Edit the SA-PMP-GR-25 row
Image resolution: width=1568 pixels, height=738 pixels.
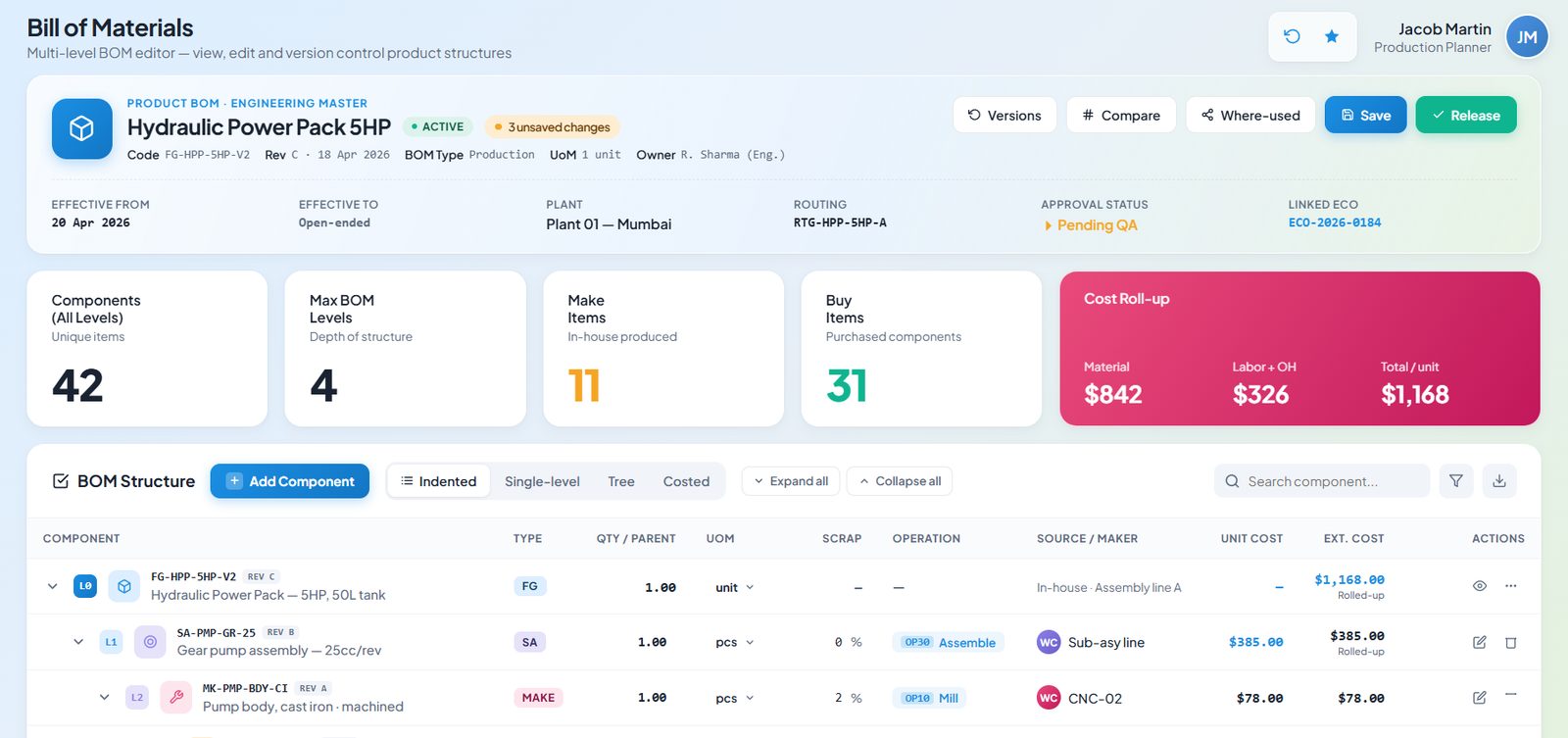click(1480, 642)
